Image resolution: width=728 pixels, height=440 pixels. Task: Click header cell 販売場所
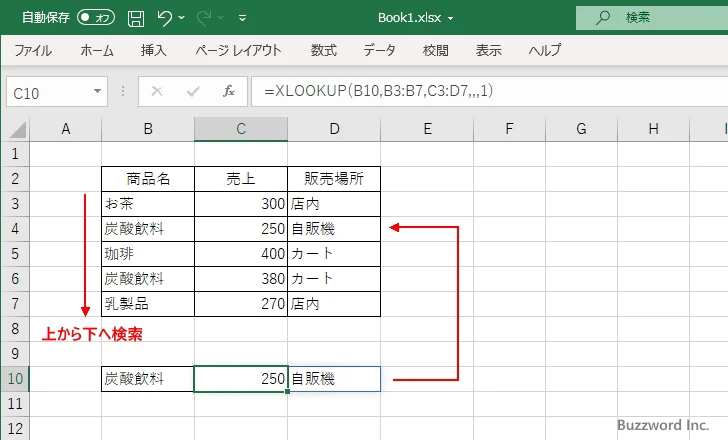coord(334,179)
